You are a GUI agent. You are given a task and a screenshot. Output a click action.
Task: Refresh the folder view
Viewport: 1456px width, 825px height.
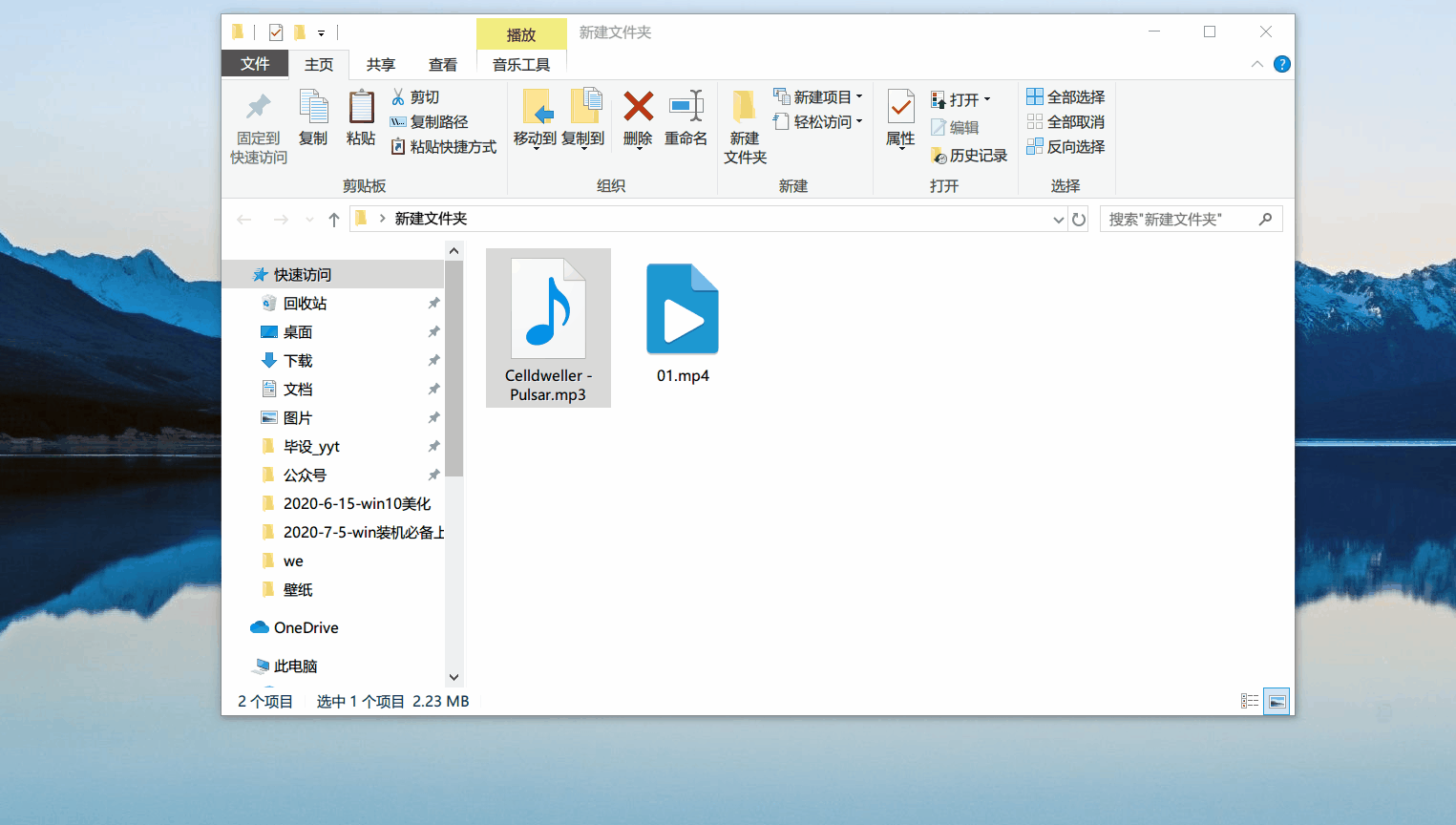tap(1079, 219)
